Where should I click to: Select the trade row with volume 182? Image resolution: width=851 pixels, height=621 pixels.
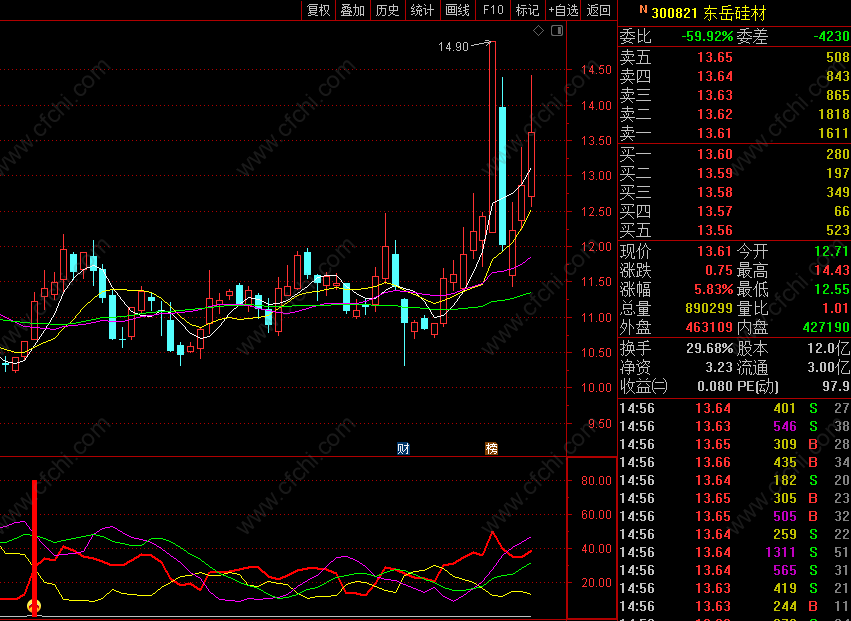point(735,480)
